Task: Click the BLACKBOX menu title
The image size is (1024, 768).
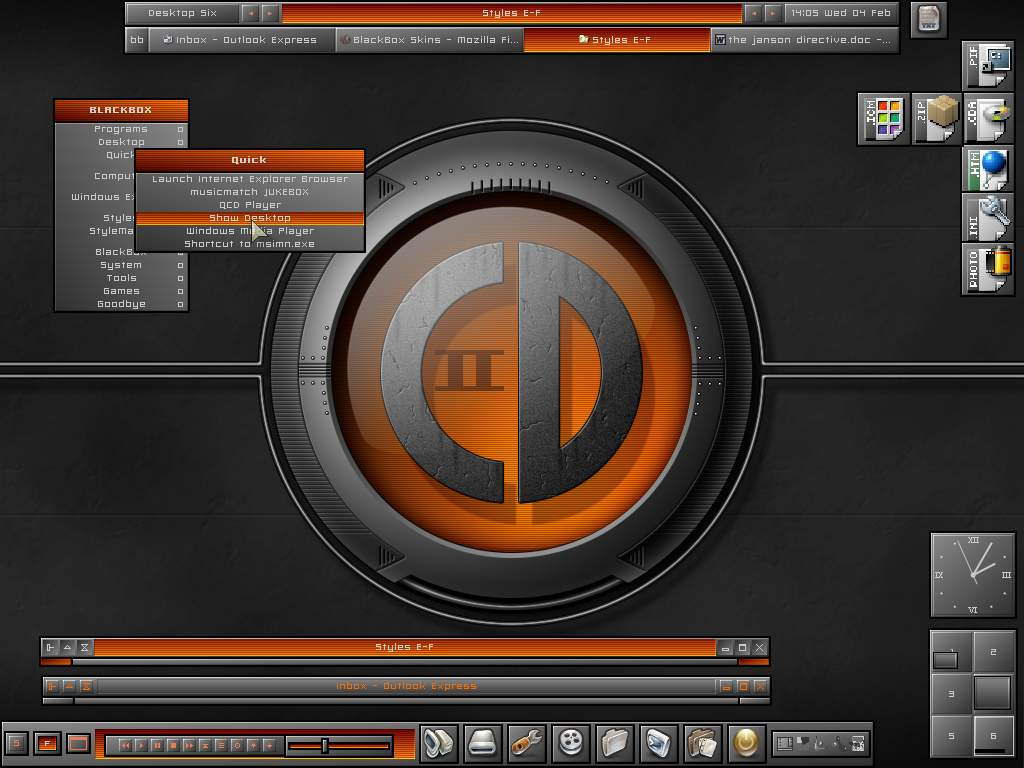Action: pyautogui.click(x=121, y=110)
